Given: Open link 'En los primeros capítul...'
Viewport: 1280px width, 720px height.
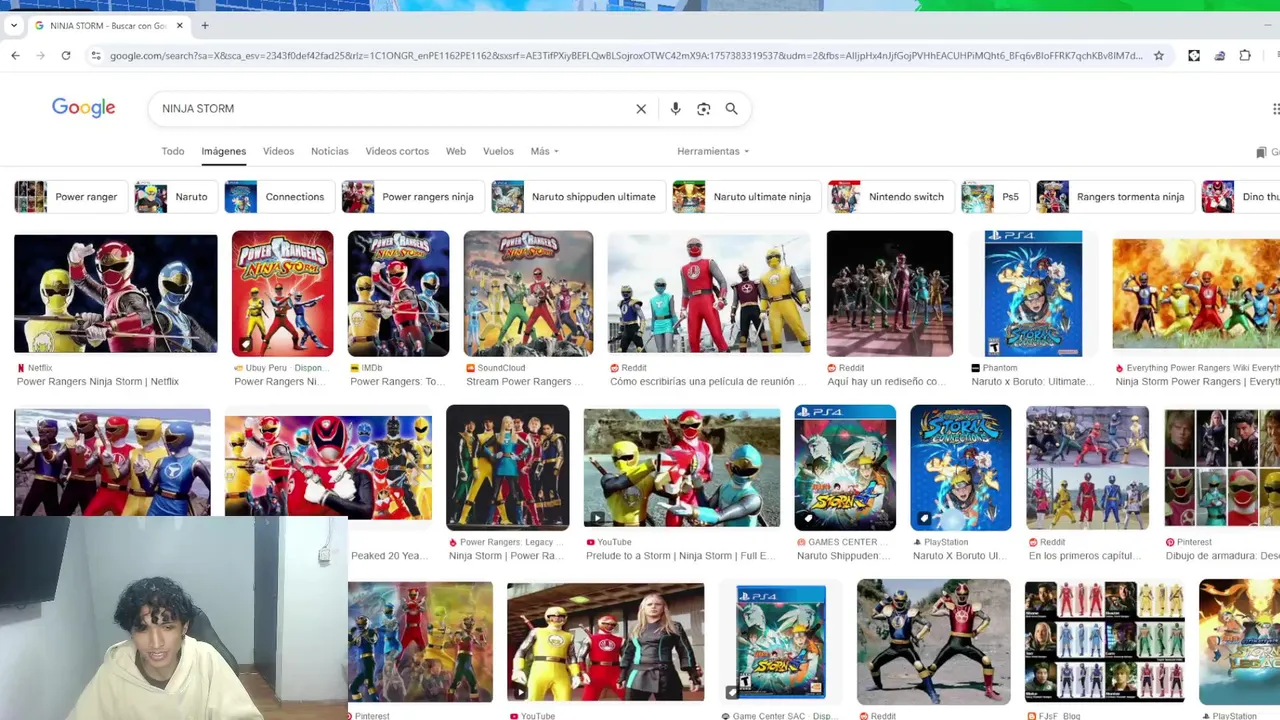Looking at the screenshot, I should pos(1083,556).
